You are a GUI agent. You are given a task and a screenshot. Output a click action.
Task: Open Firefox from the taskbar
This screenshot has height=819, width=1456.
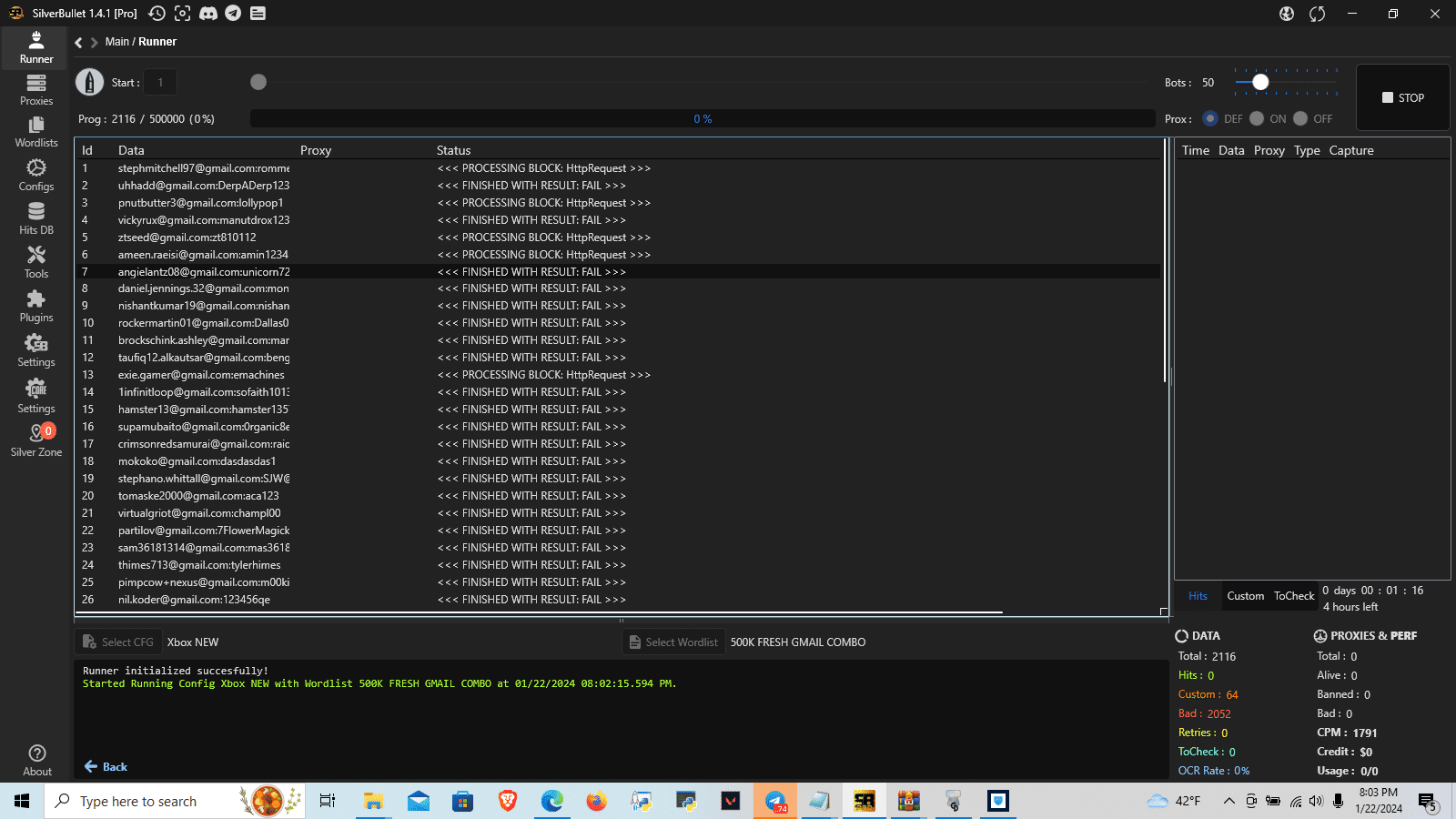pyautogui.click(x=597, y=801)
